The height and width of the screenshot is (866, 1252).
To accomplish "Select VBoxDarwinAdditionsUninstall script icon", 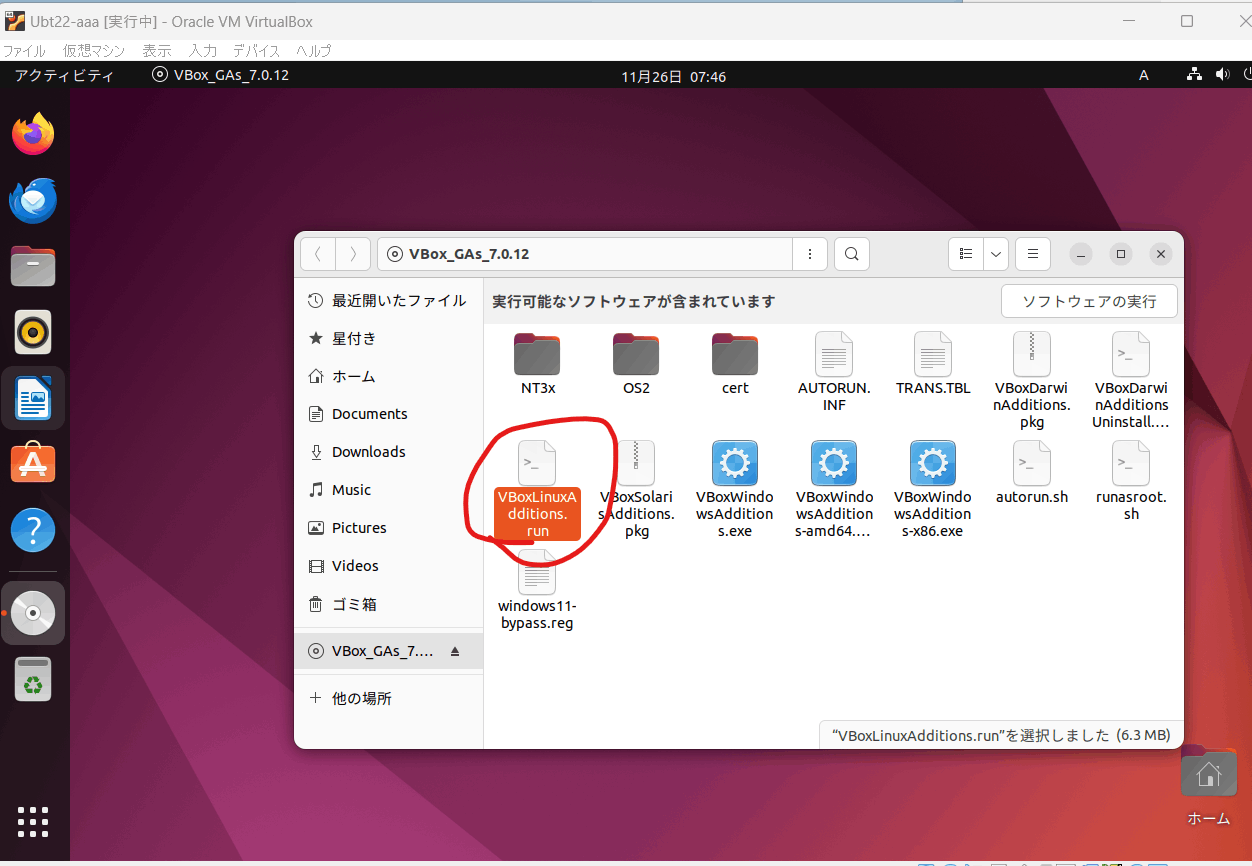I will coord(1131,354).
